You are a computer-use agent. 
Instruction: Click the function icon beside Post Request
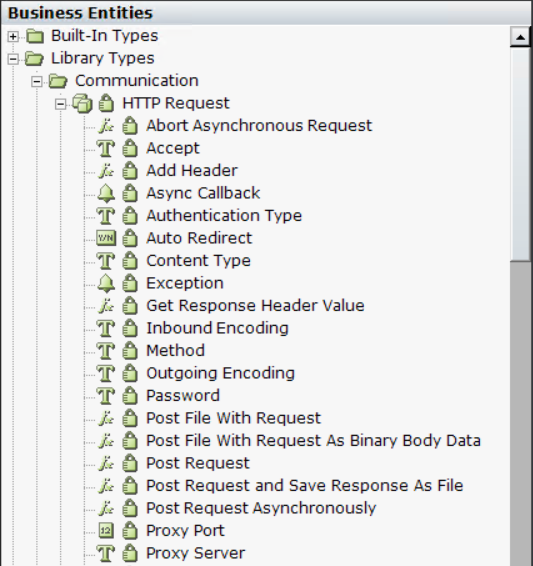[x=106, y=463]
